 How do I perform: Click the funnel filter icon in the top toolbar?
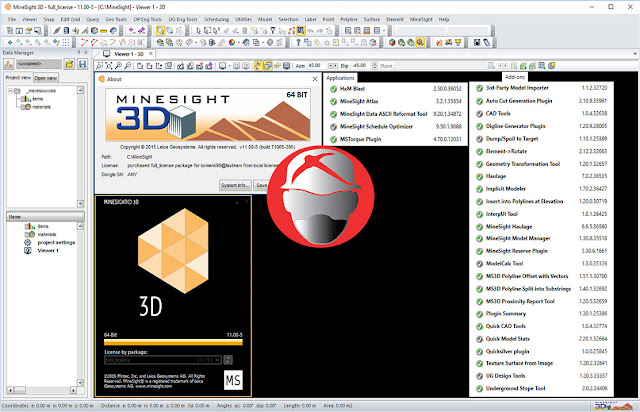click(x=273, y=31)
